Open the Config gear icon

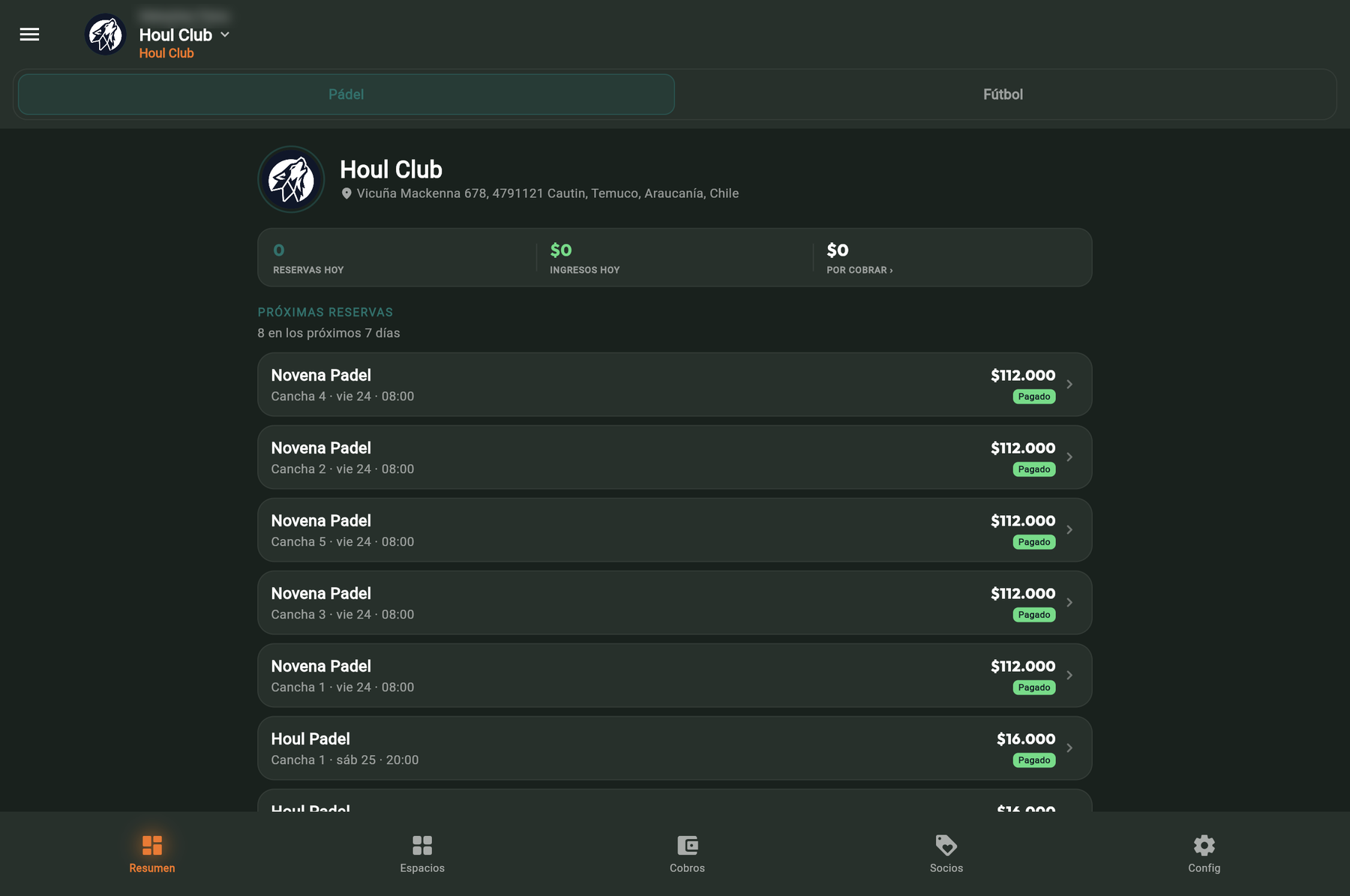click(x=1204, y=846)
